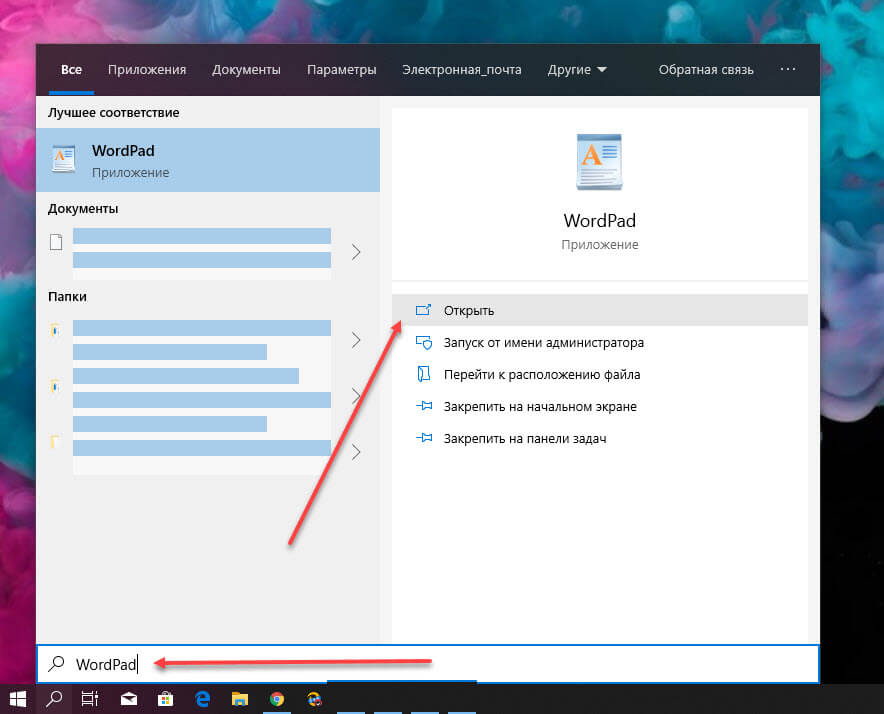
Task: Click the Лучшее соответствие heading
Action: pyautogui.click(x=113, y=112)
